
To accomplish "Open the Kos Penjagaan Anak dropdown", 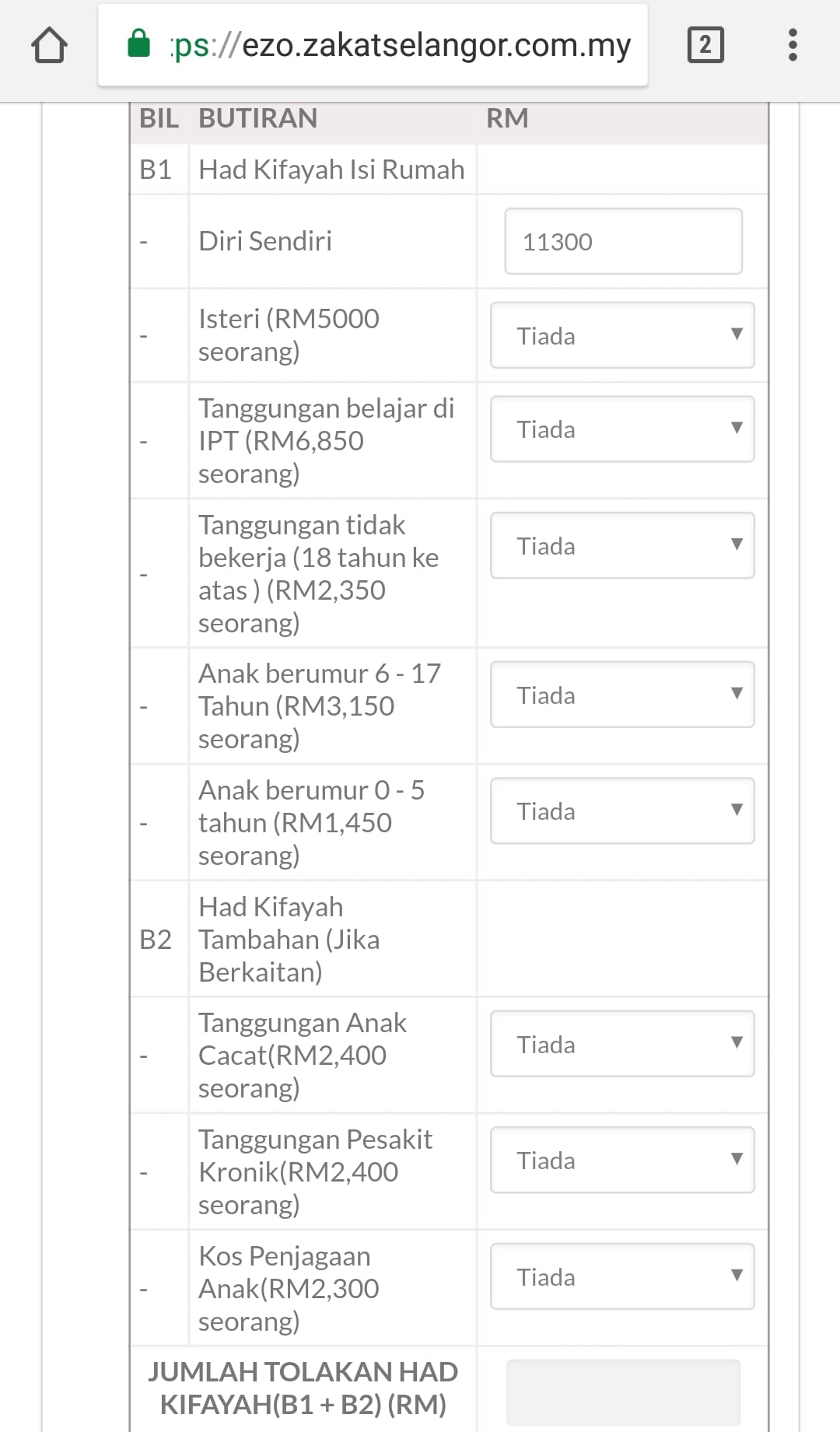I will 622,1276.
